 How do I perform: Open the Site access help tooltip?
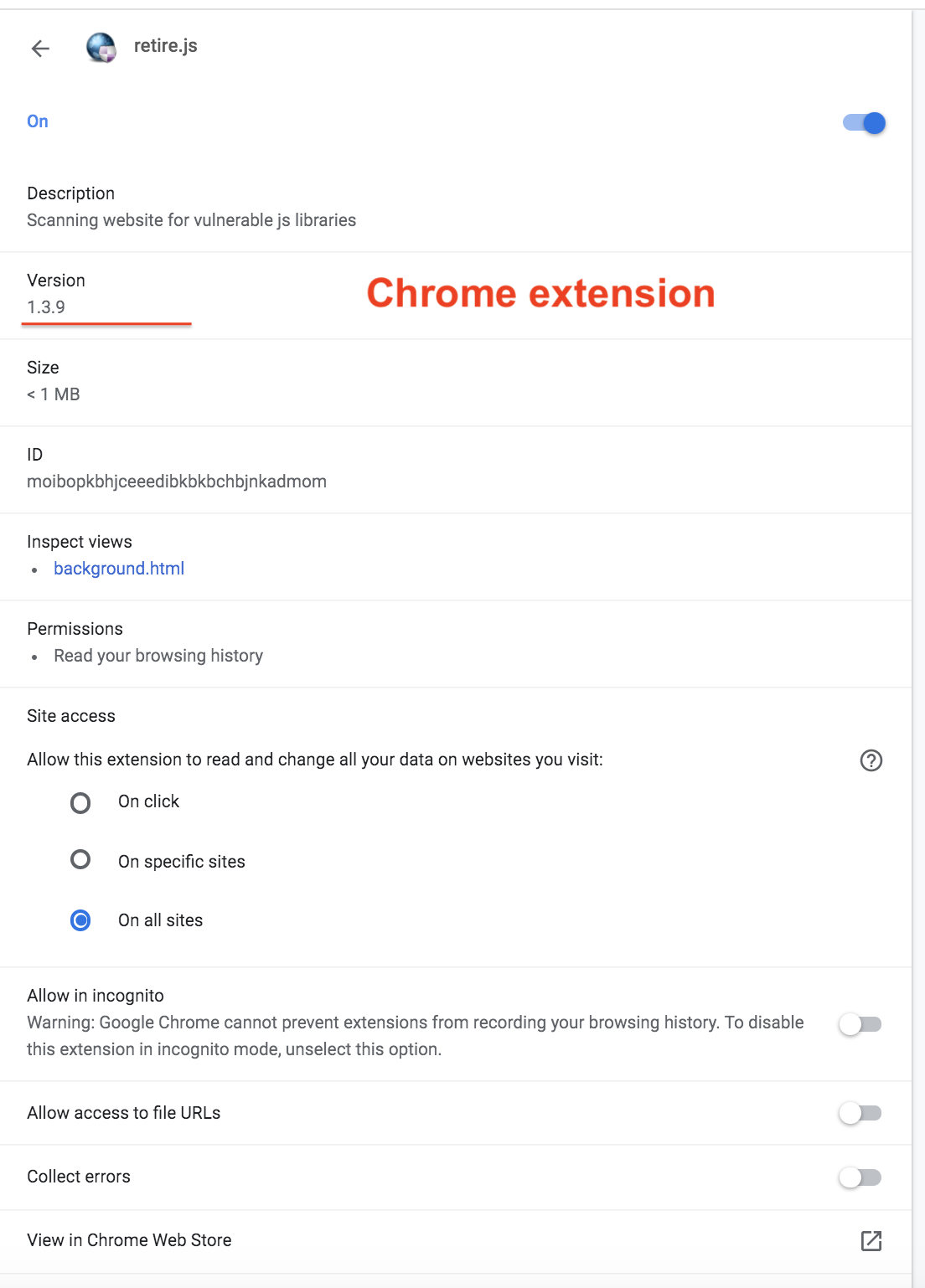coord(873,760)
